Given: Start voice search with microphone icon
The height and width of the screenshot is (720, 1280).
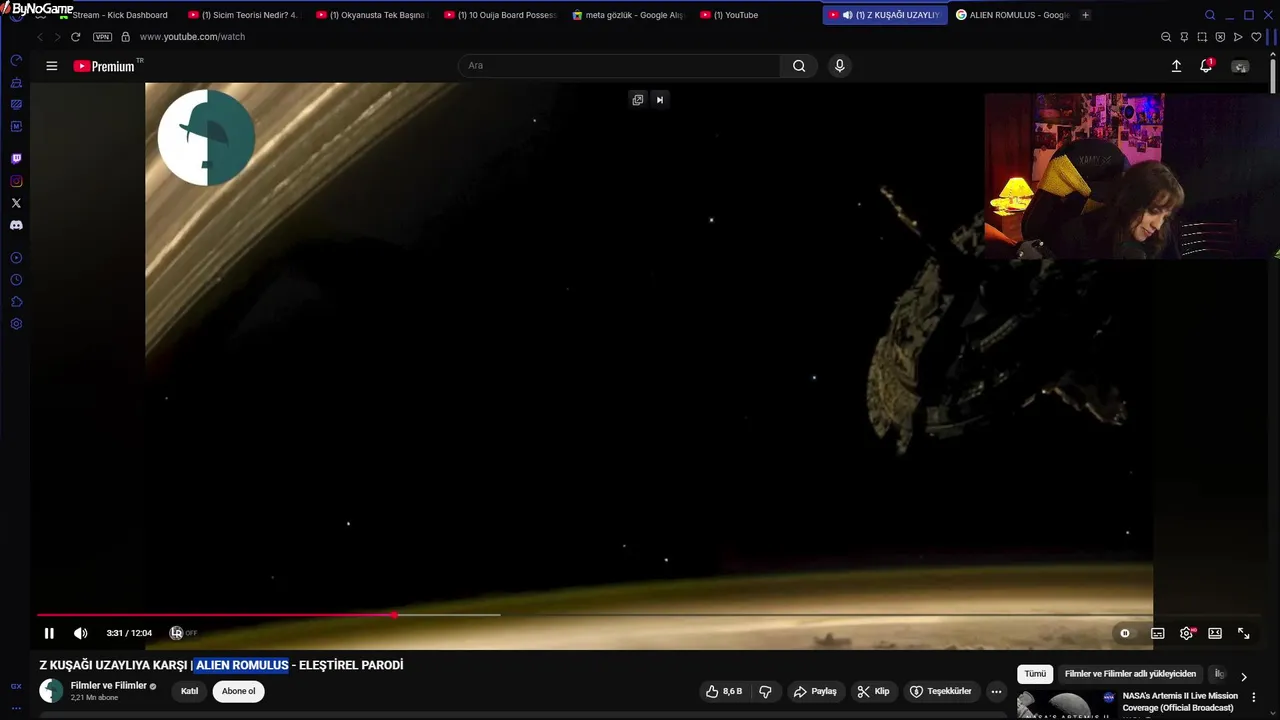Looking at the screenshot, I should tap(840, 66).
